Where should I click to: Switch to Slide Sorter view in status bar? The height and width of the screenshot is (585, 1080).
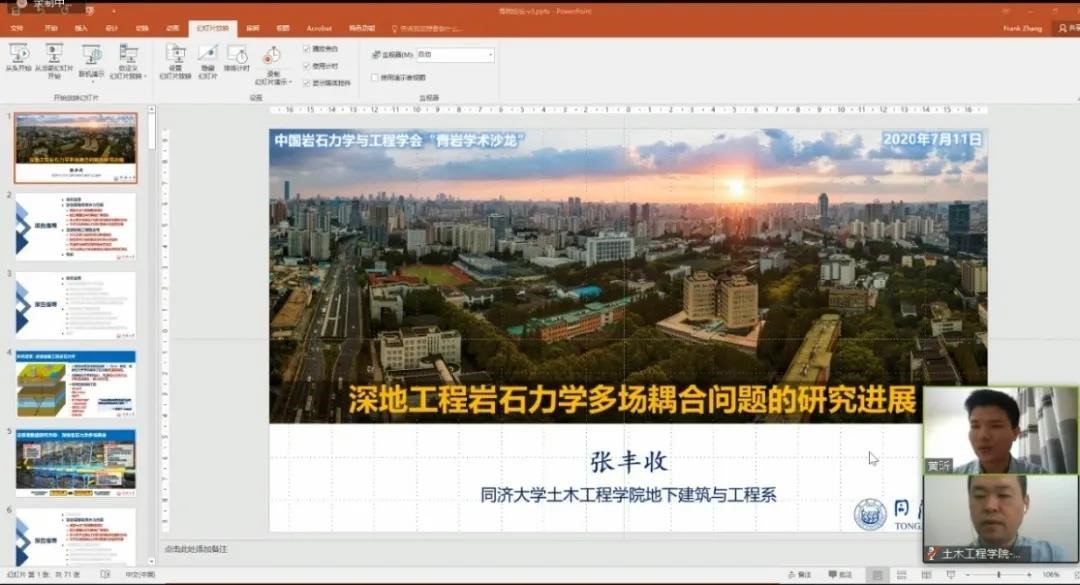(901, 575)
